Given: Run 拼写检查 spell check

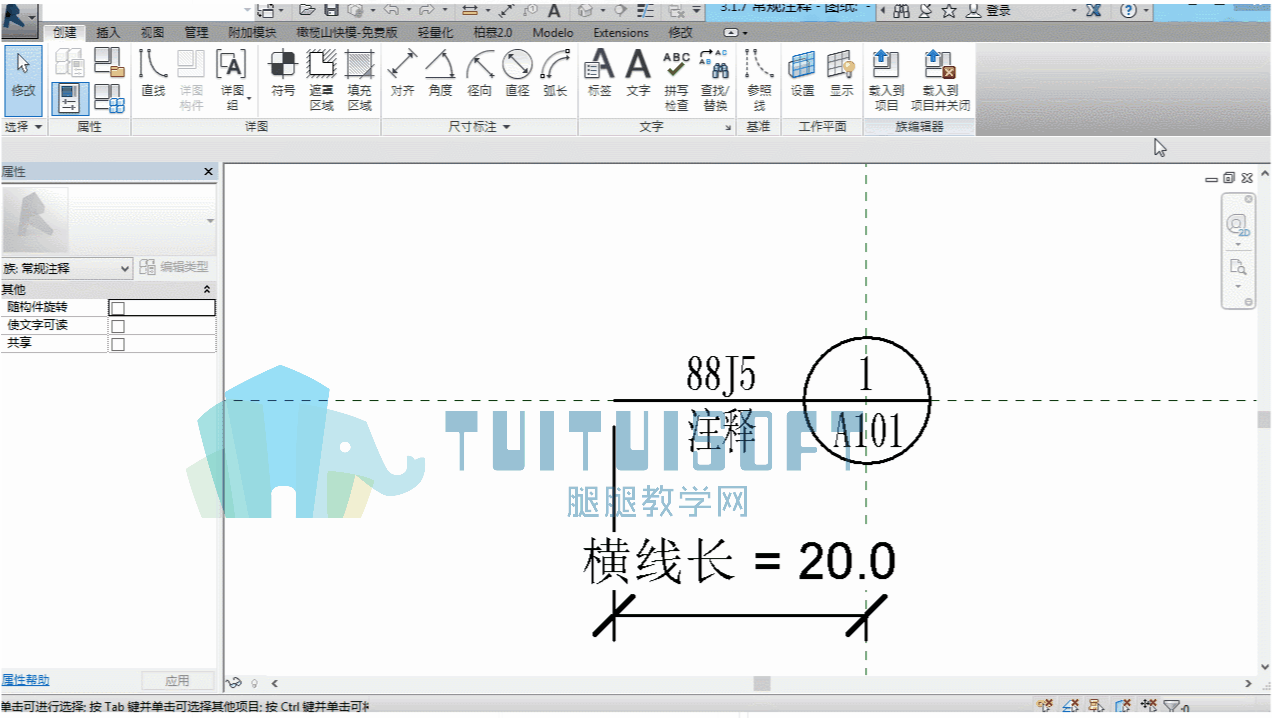Looking at the screenshot, I should tap(676, 80).
